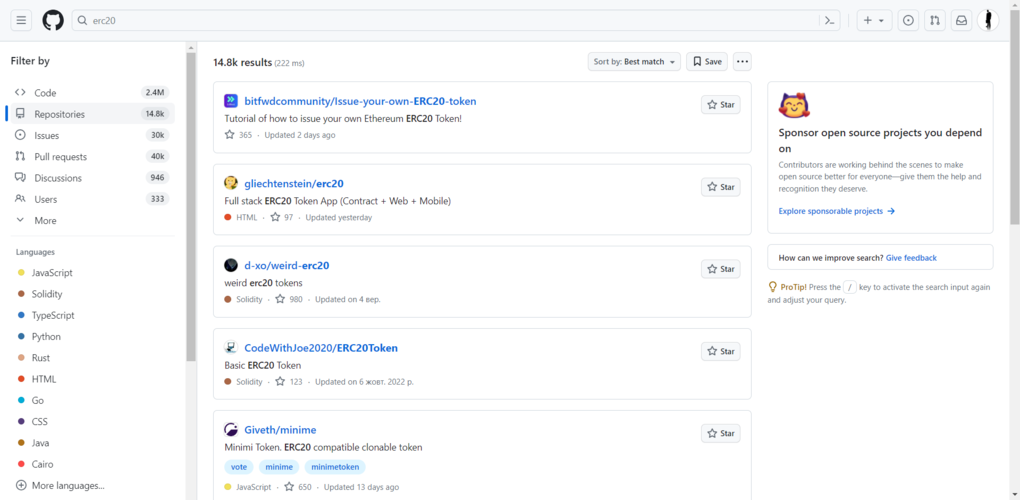Image resolution: width=1020 pixels, height=500 pixels.
Task: View the 365 stargazers count
Action: tap(238, 135)
